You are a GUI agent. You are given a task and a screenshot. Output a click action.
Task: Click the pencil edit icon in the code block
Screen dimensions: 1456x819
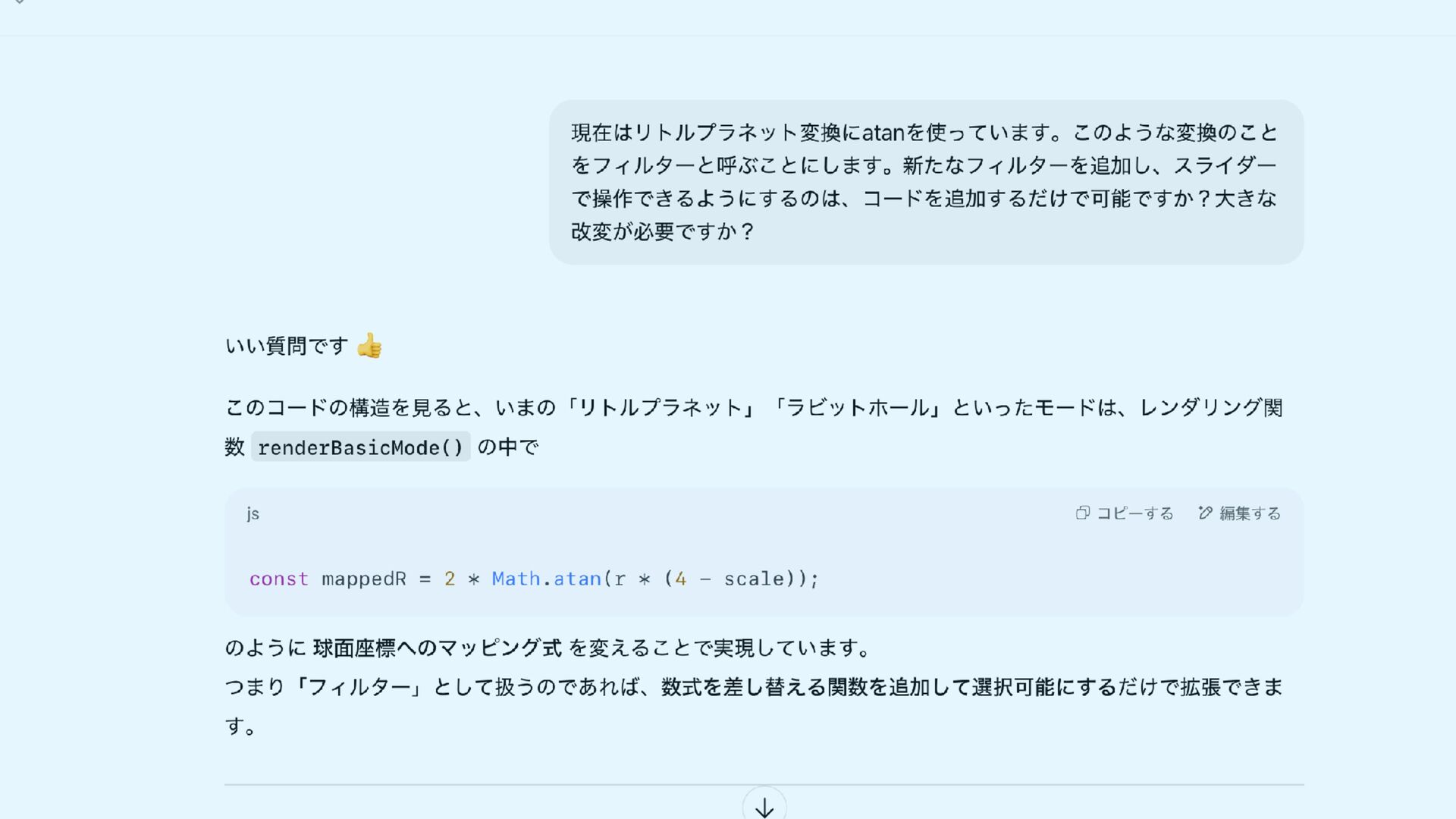[1205, 513]
